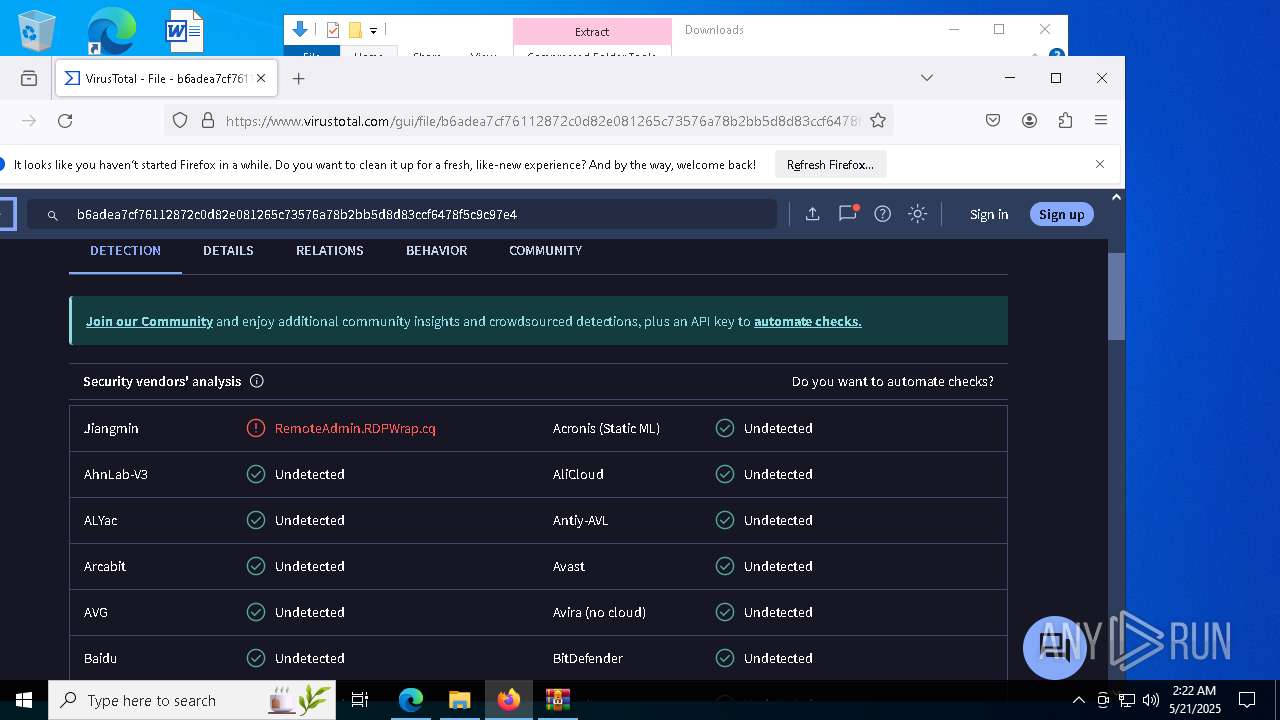Click the blue down arrow in Explorer quick access toolbar
The width and height of the screenshot is (1280, 720).
pyautogui.click(x=299, y=30)
